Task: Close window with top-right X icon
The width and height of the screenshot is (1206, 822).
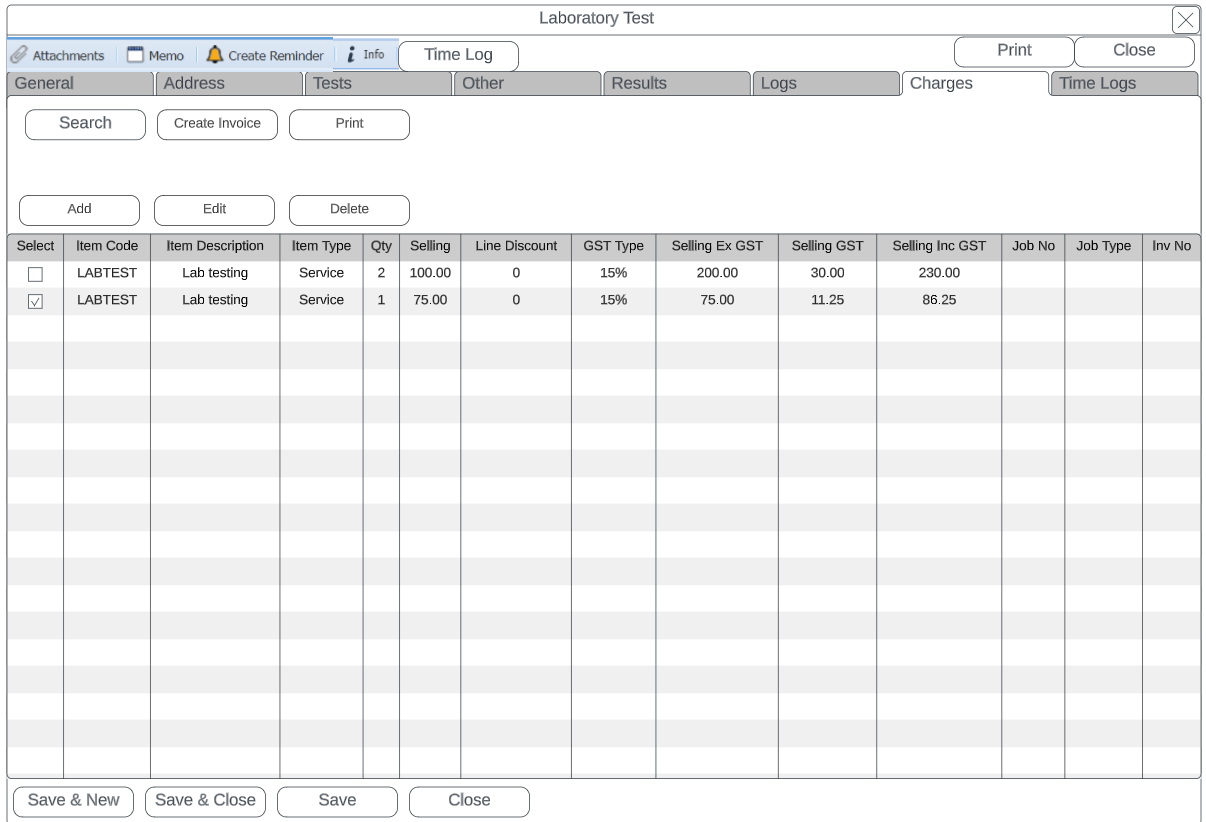Action: (x=1185, y=20)
